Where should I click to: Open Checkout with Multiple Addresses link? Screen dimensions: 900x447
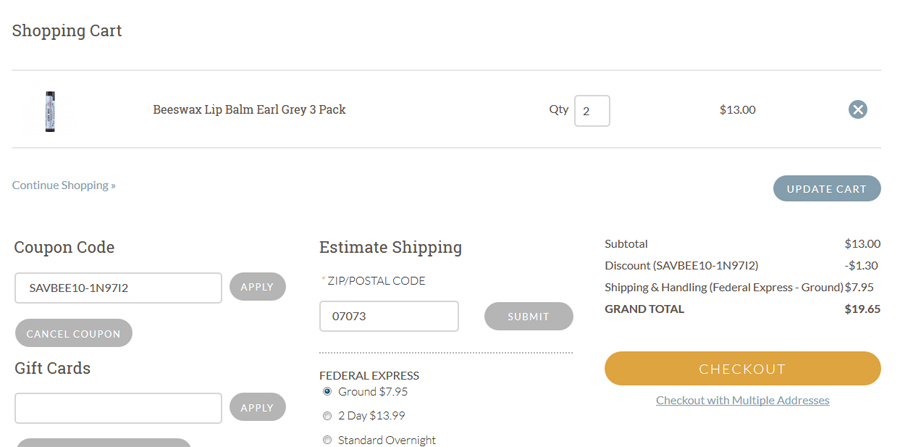click(x=742, y=400)
